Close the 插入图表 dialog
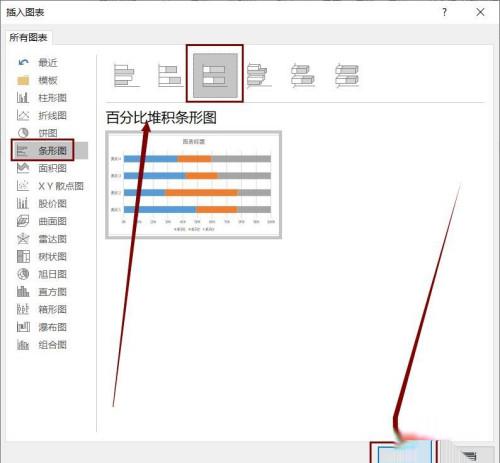The width and height of the screenshot is (500, 463). tap(480, 12)
